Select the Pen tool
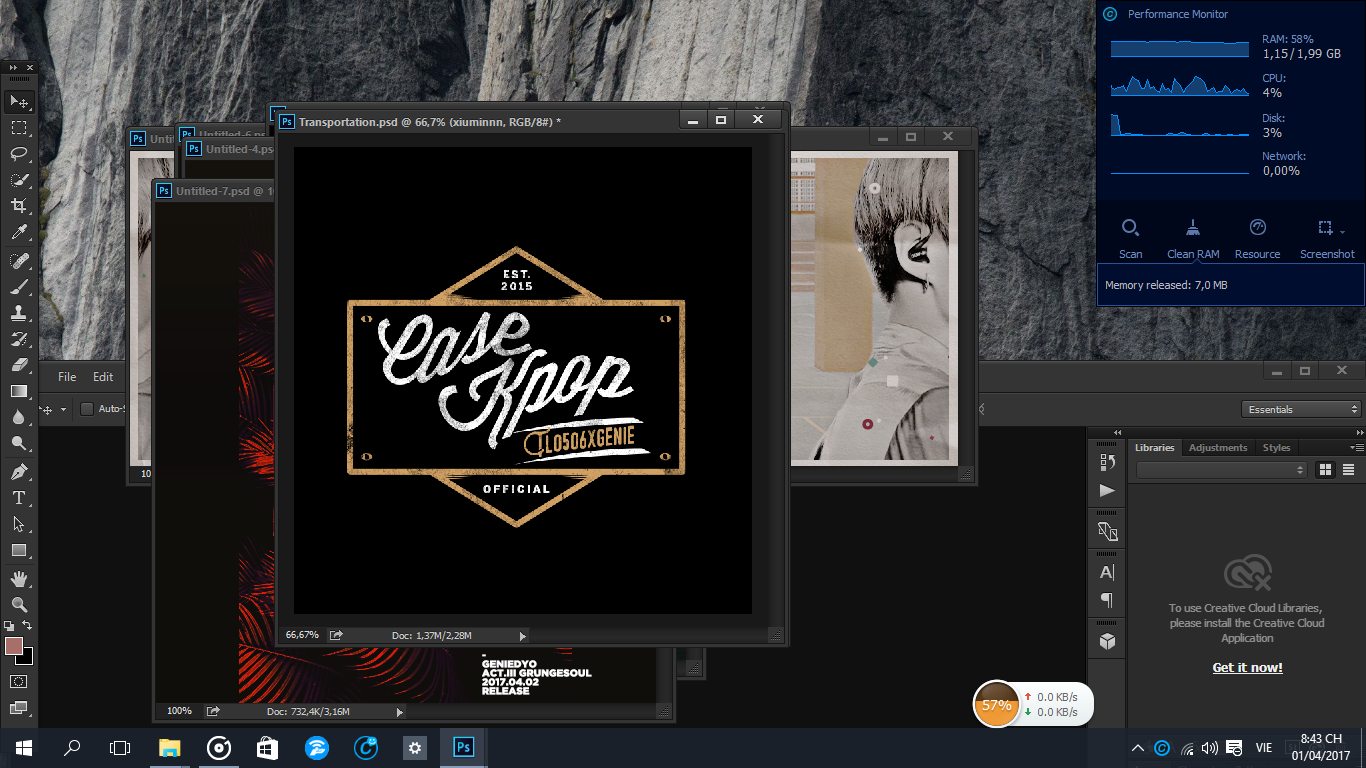The height and width of the screenshot is (768, 1366). click(19, 471)
